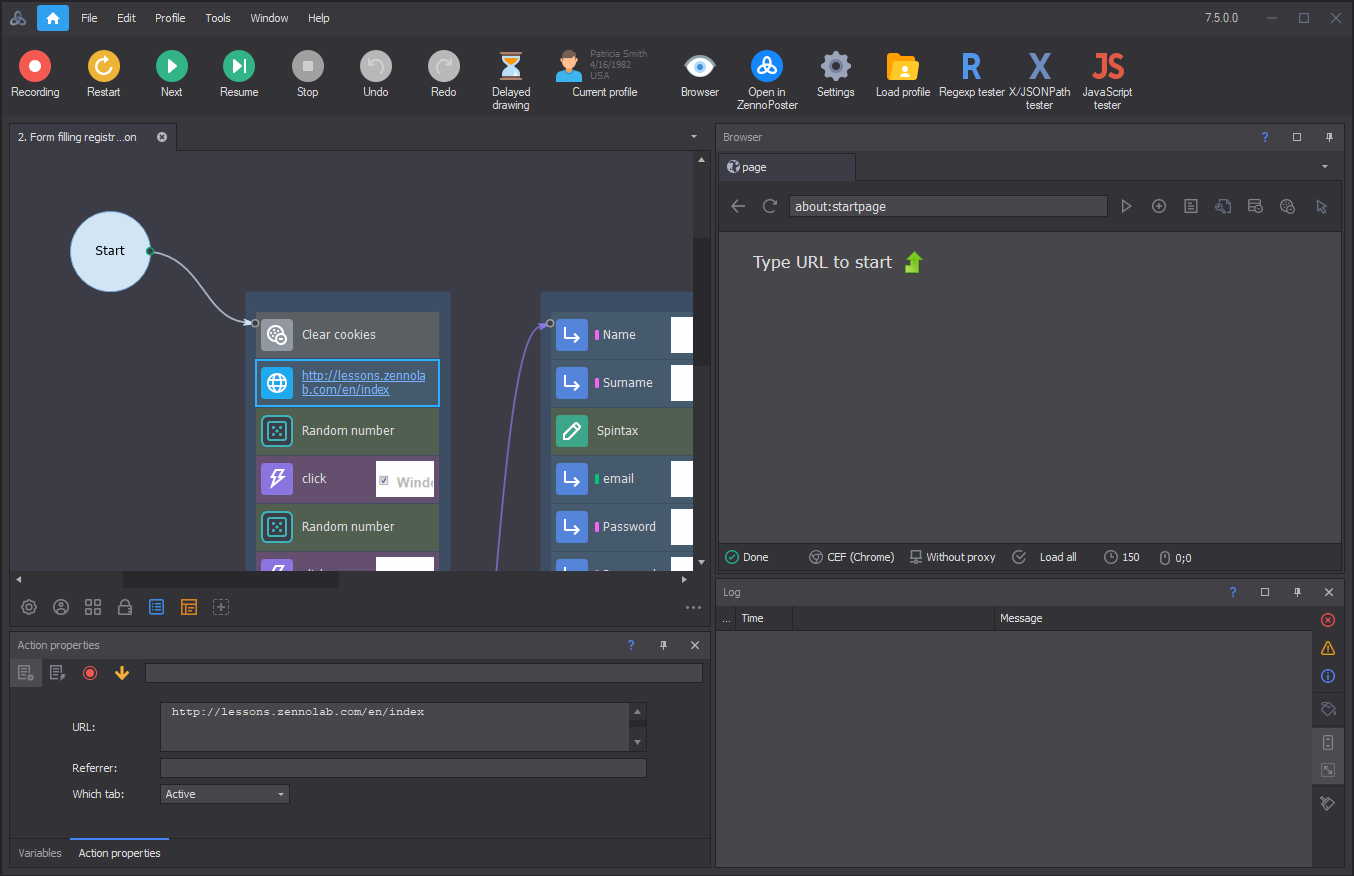Launch the X/JSONPath tester
The width and height of the screenshot is (1354, 876).
point(1039,67)
